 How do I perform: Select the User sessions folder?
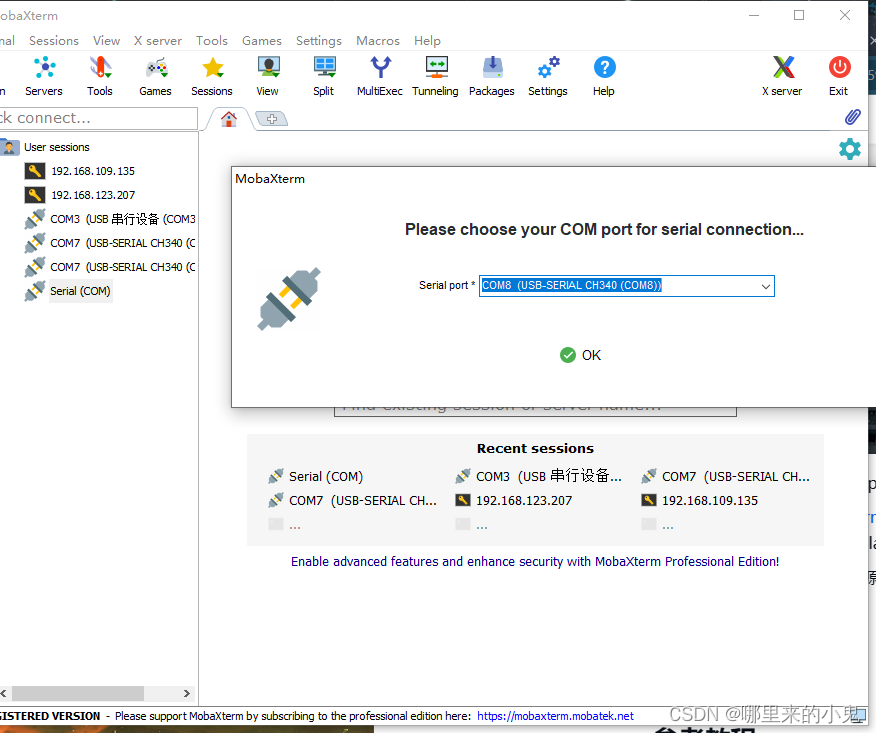tap(56, 147)
